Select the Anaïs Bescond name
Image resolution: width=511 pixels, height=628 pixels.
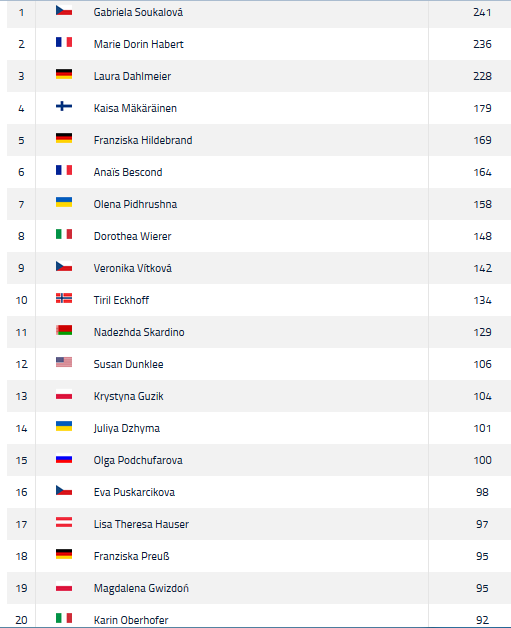click(x=128, y=172)
